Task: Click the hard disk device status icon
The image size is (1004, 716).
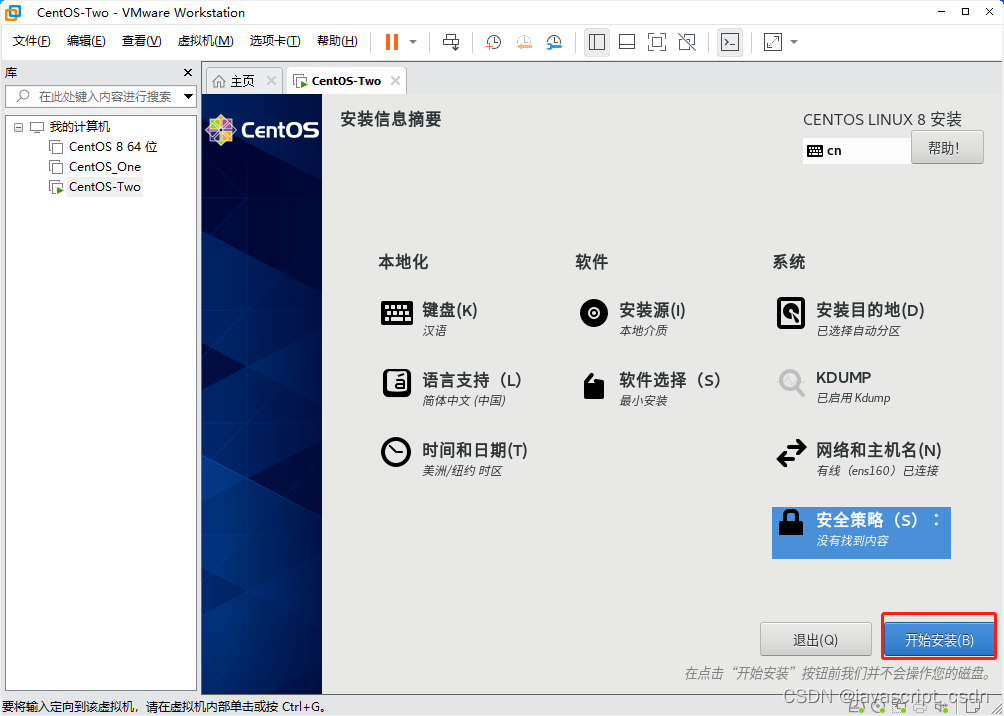Action: click(855, 708)
